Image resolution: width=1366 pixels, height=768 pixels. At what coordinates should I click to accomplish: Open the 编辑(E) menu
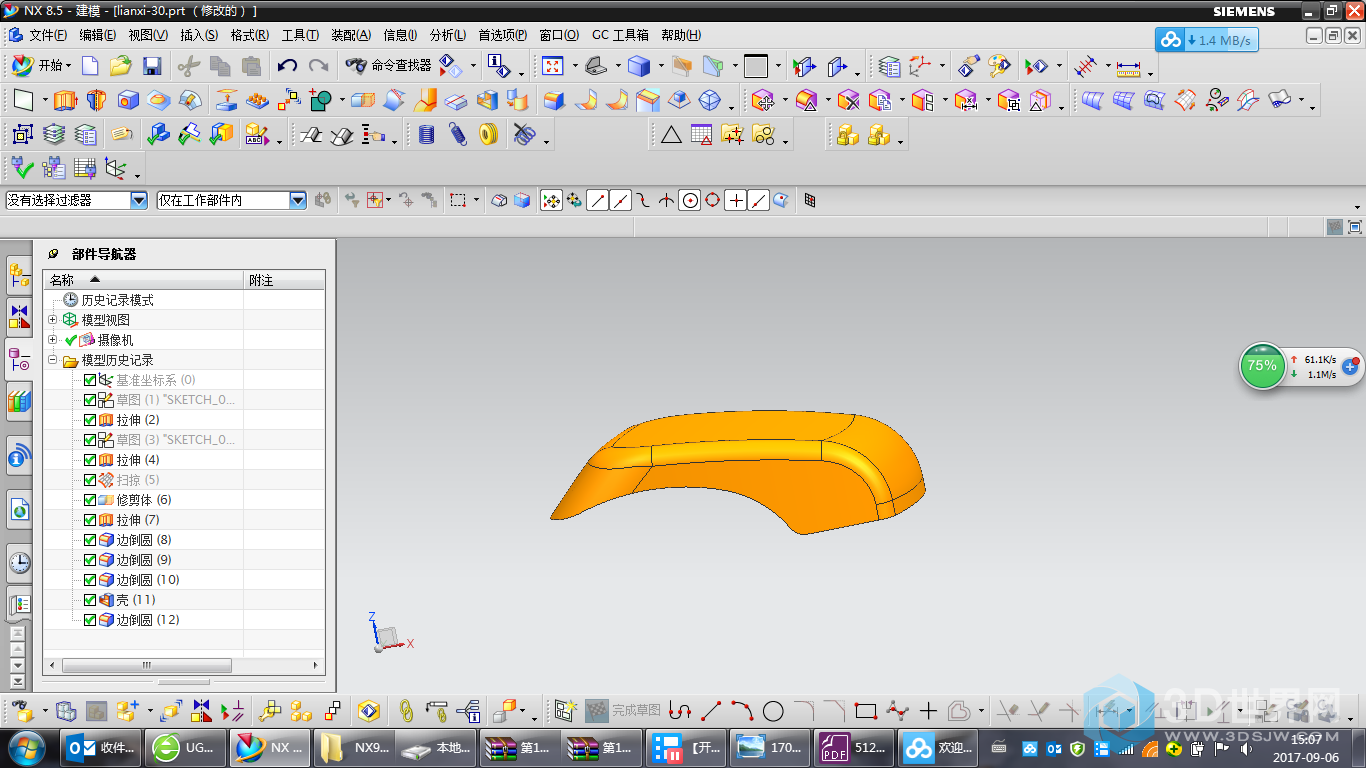(97, 35)
